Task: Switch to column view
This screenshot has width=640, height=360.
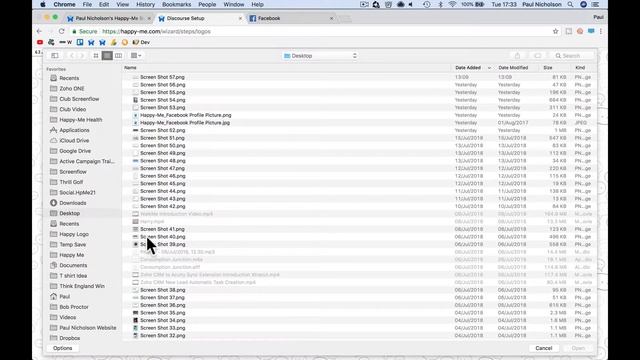Action: pos(118,56)
